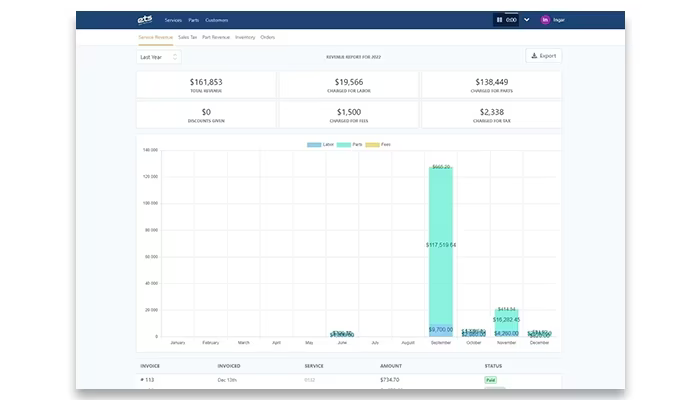Click the download icon on Export
Viewport: 700px width, 400px height.
(534, 56)
